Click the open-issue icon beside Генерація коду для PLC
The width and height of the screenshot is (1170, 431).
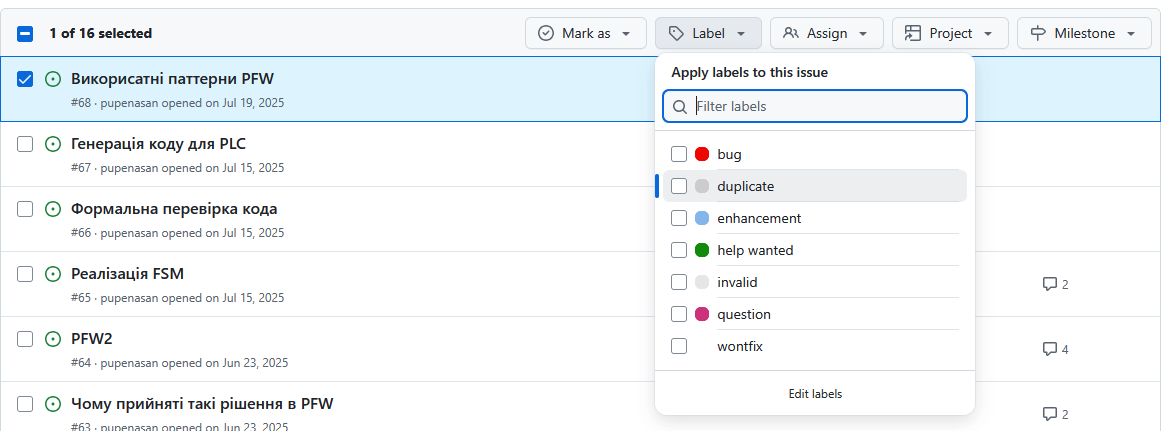53,144
